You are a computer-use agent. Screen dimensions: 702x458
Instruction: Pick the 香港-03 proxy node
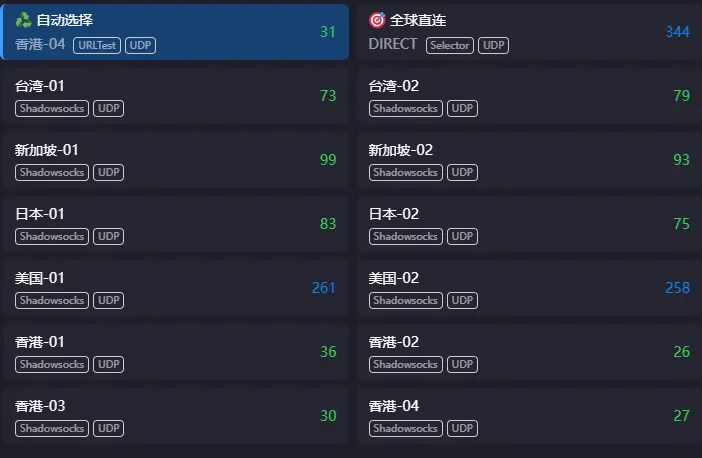click(x=175, y=416)
